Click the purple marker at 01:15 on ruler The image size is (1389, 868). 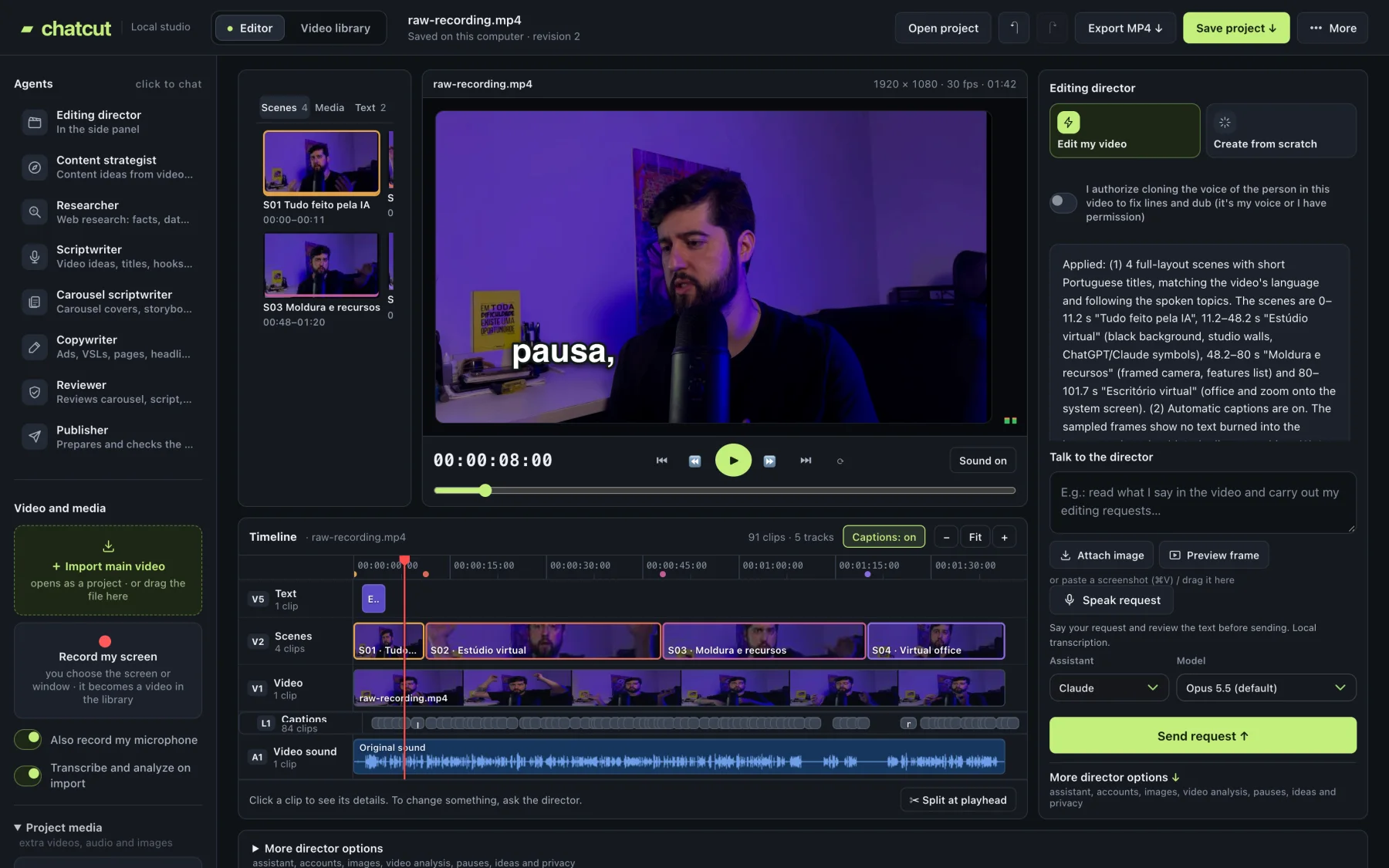click(867, 574)
